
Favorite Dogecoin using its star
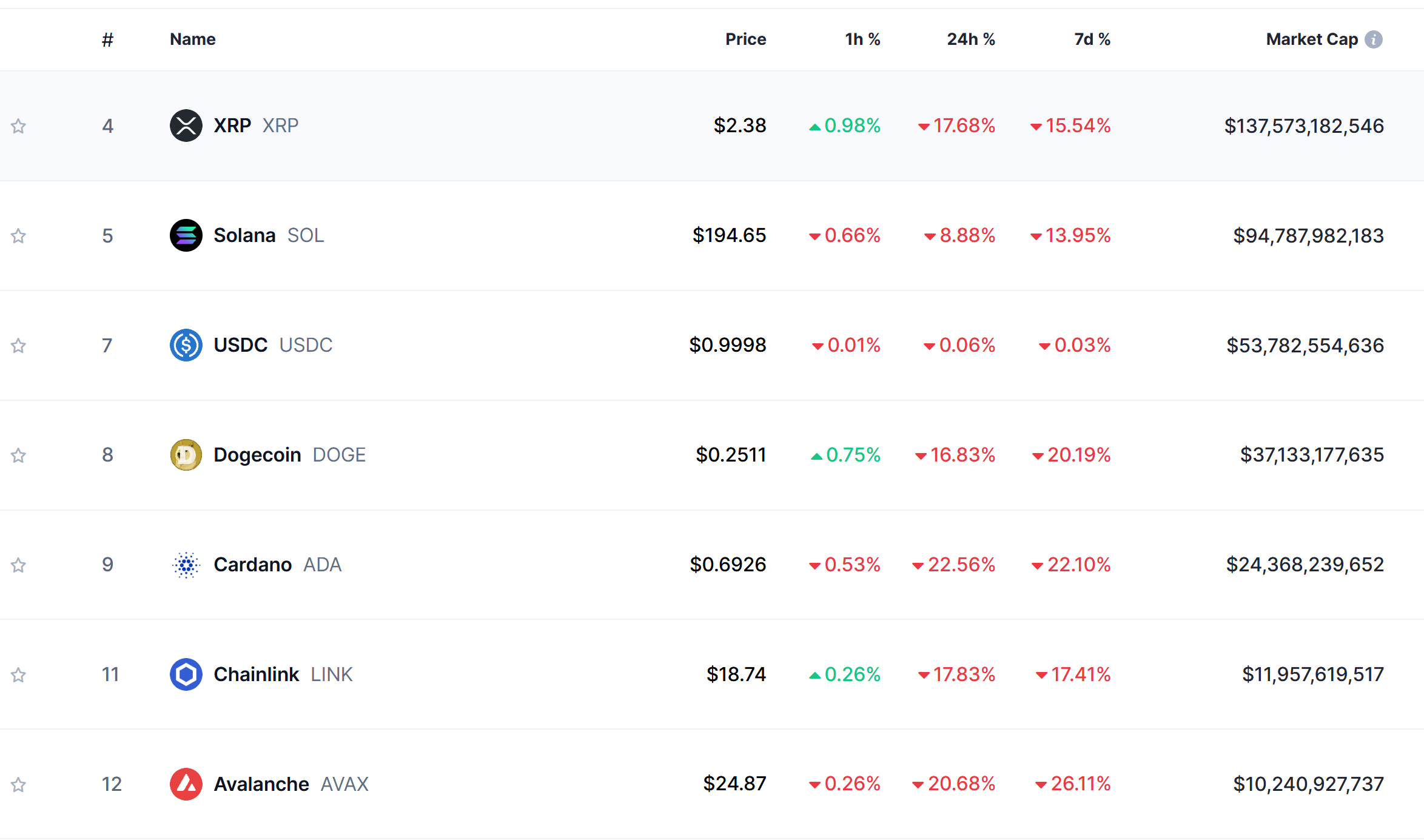pyautogui.click(x=19, y=455)
